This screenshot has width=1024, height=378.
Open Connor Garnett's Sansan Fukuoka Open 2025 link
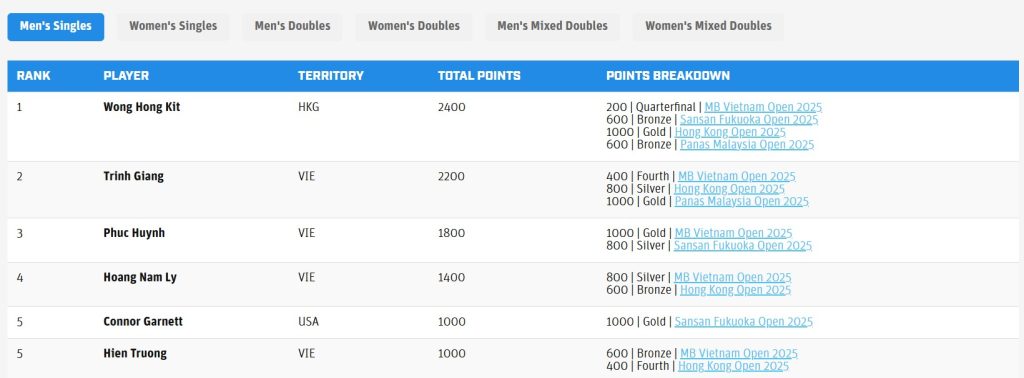pyautogui.click(x=743, y=322)
